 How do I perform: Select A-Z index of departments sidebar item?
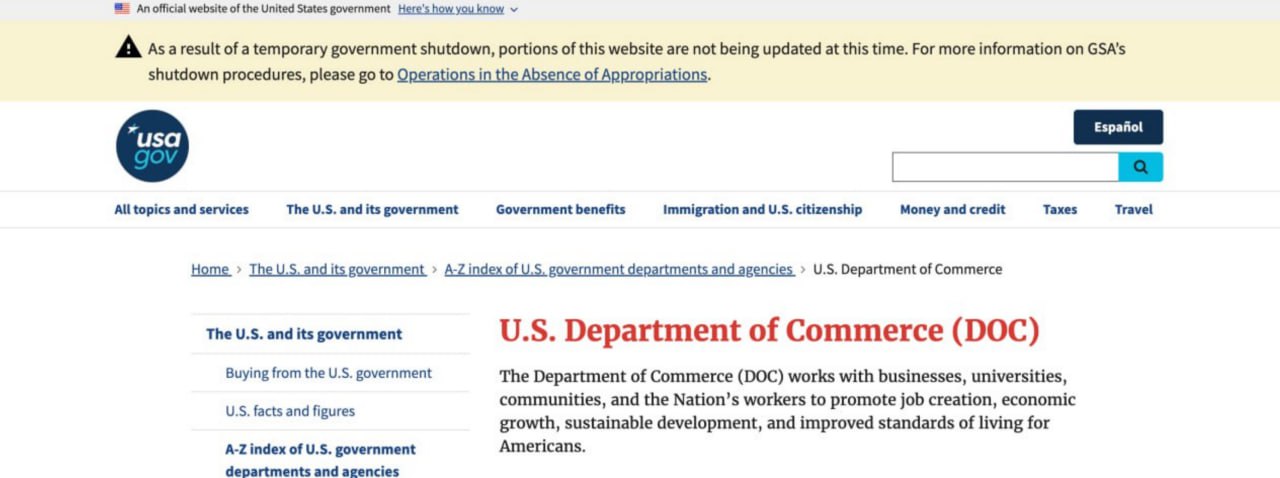[x=320, y=460]
